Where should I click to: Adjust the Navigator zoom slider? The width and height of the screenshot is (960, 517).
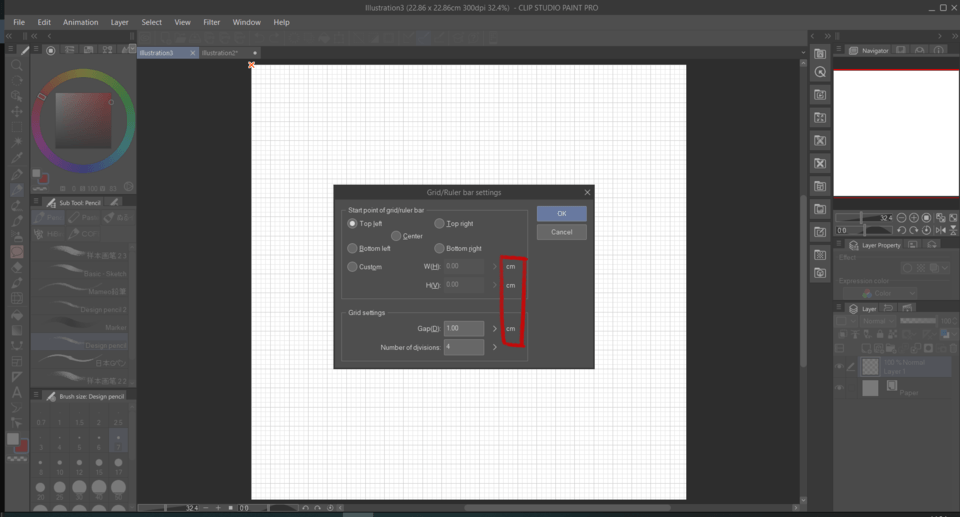pos(864,217)
